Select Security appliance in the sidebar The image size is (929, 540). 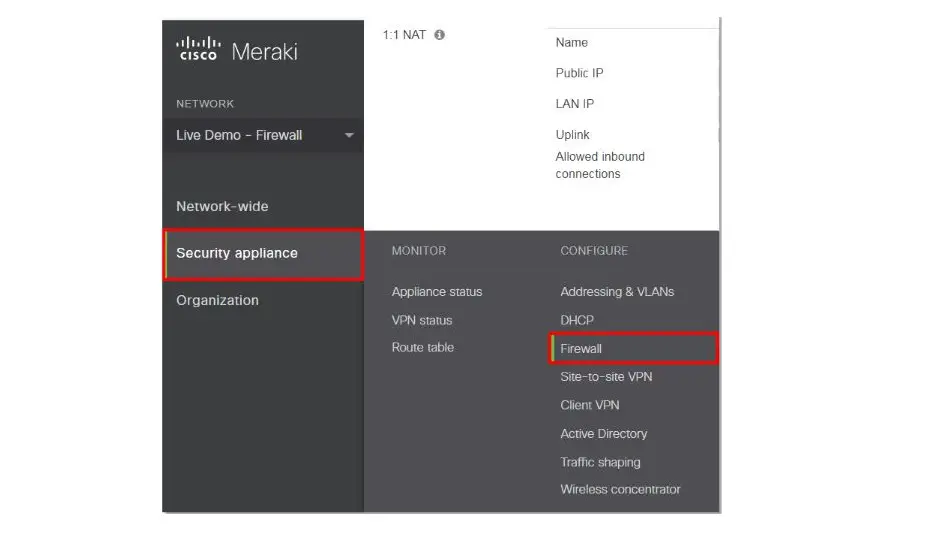[264, 254]
